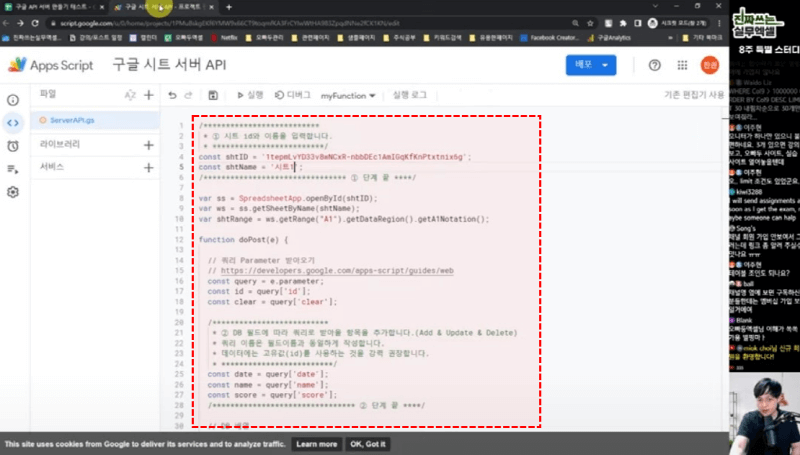Open the Facebook Creator bookmark
Viewport: 800px width, 455px height.
pos(550,38)
